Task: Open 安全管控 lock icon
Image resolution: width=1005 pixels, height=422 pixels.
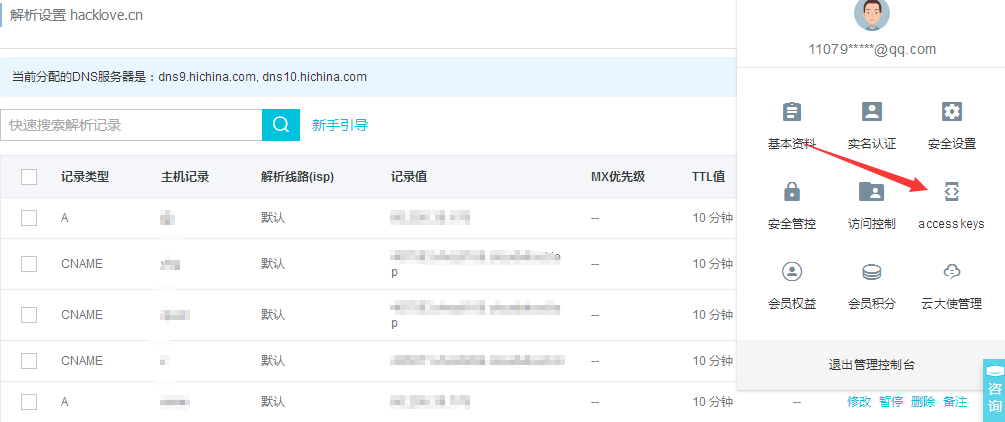Action: pyautogui.click(x=792, y=191)
